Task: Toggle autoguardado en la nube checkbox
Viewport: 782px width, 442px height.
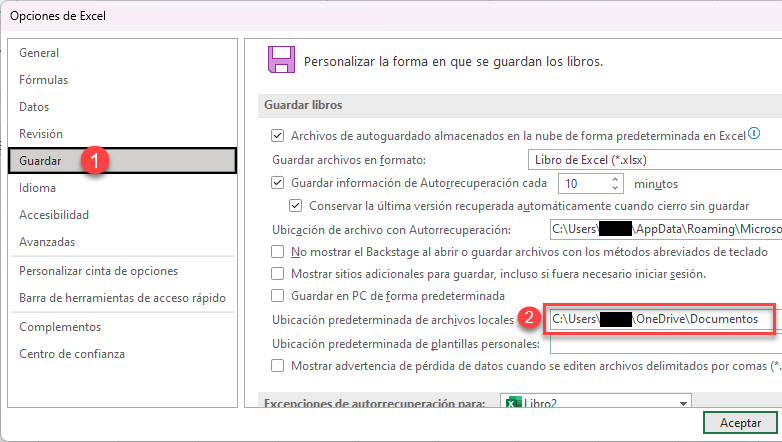Action: pos(277,136)
